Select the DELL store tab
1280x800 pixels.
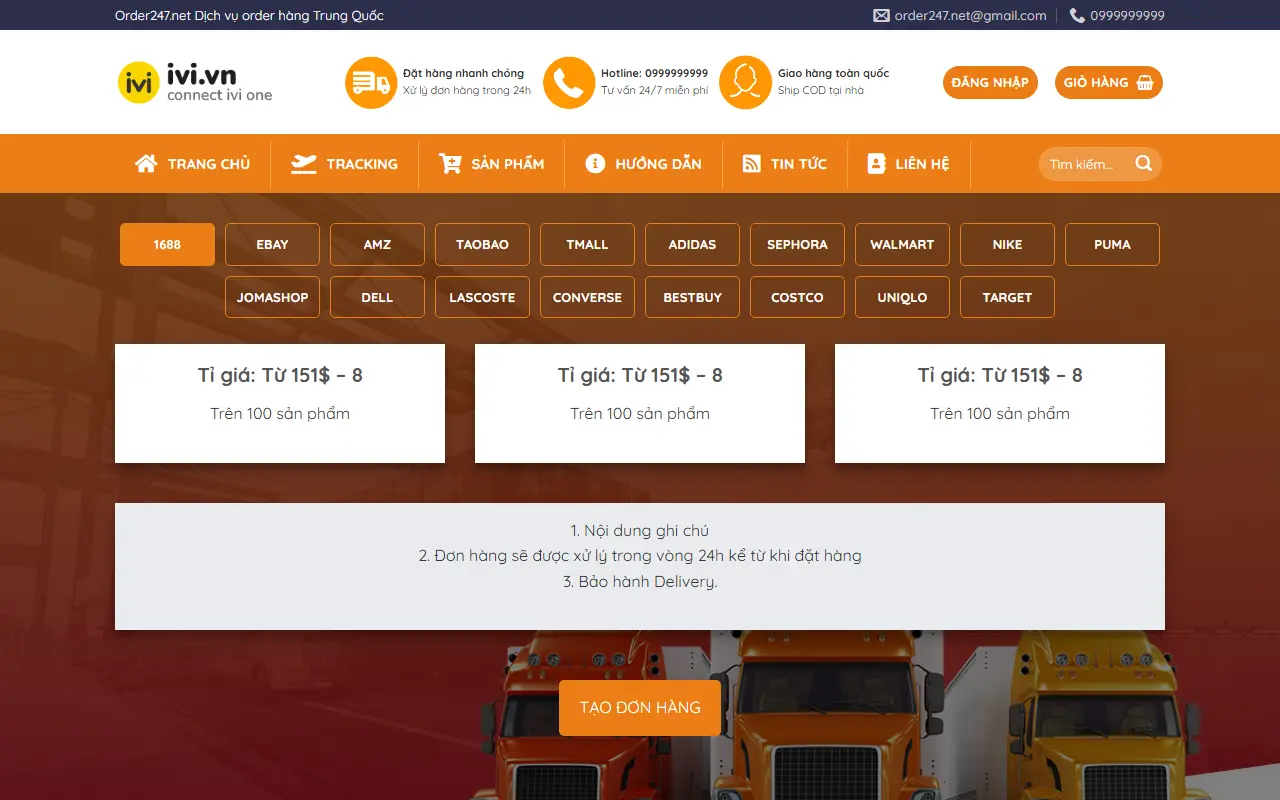click(x=377, y=297)
